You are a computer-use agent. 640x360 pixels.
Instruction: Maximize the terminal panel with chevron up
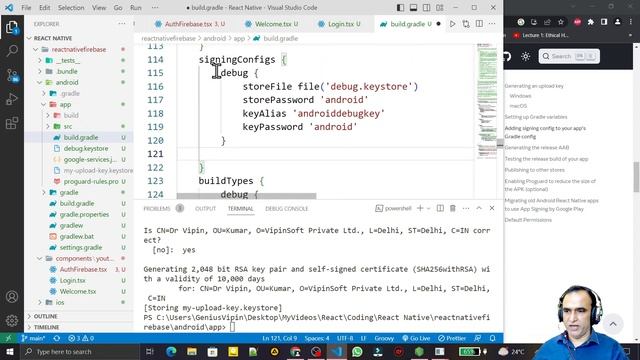coord(479,208)
